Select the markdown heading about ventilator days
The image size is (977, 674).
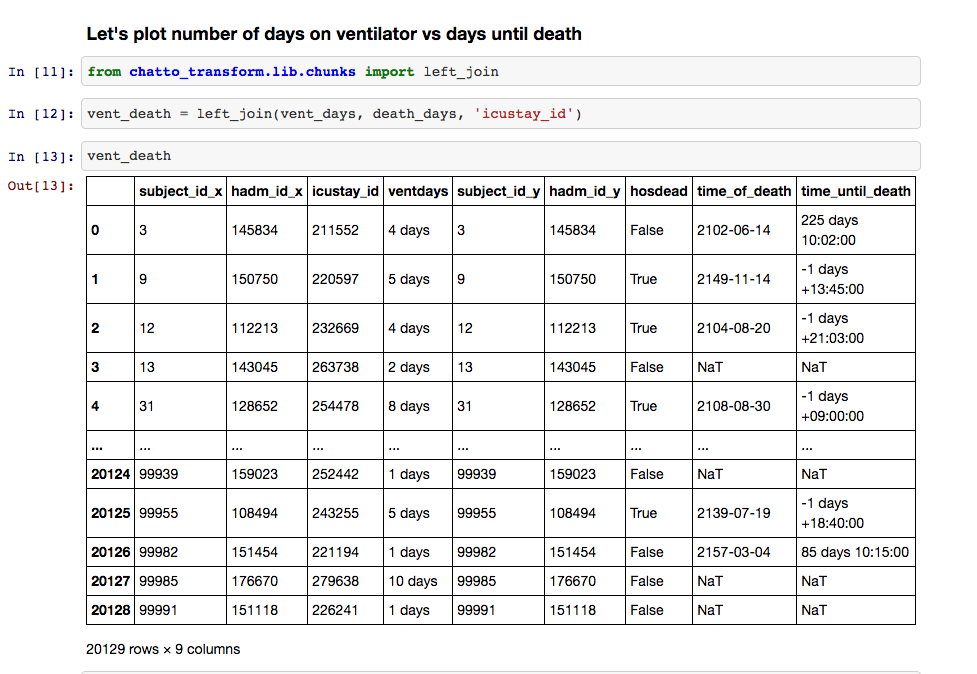click(x=334, y=34)
